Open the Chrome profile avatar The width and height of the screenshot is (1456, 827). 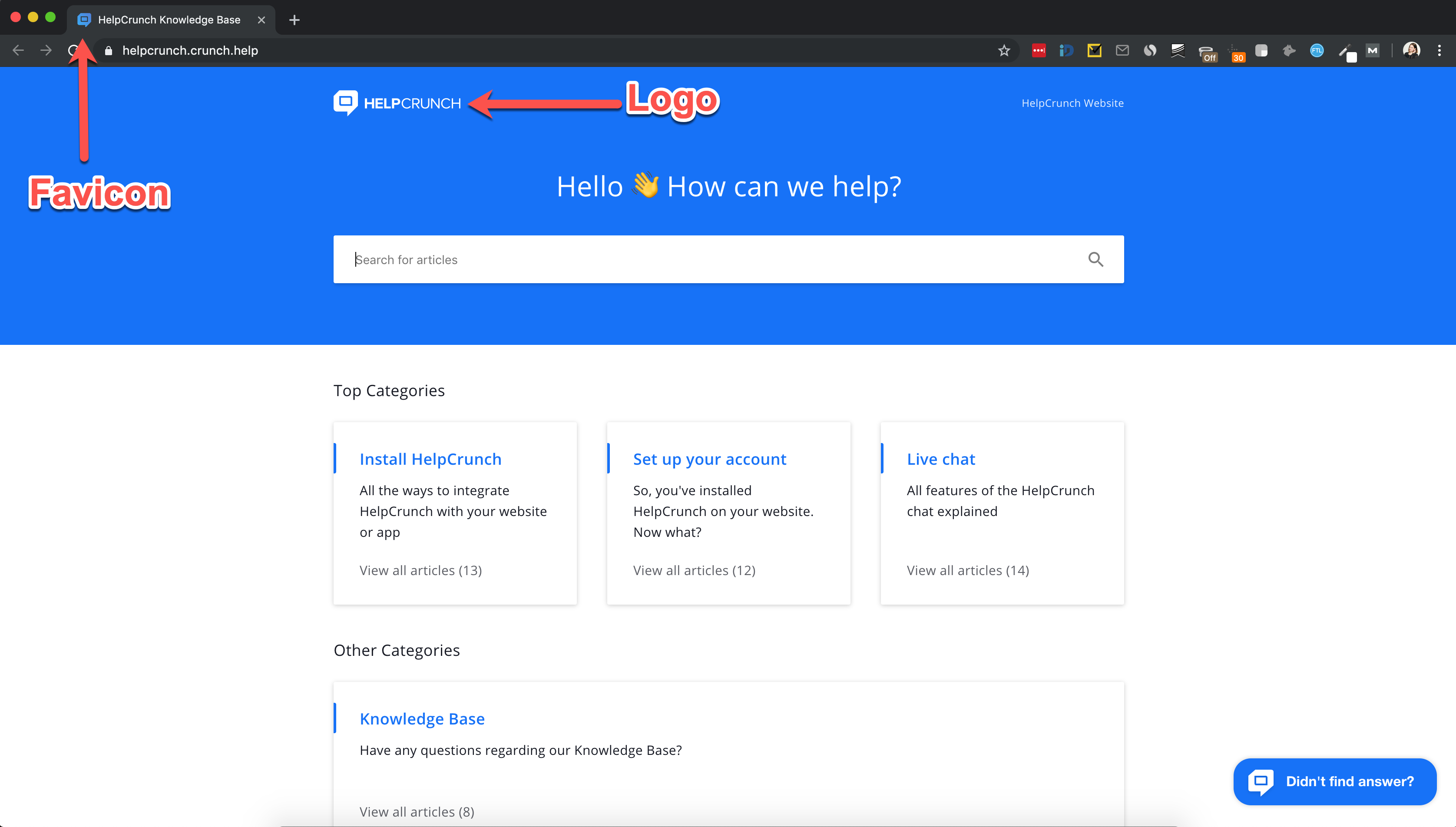click(1411, 50)
